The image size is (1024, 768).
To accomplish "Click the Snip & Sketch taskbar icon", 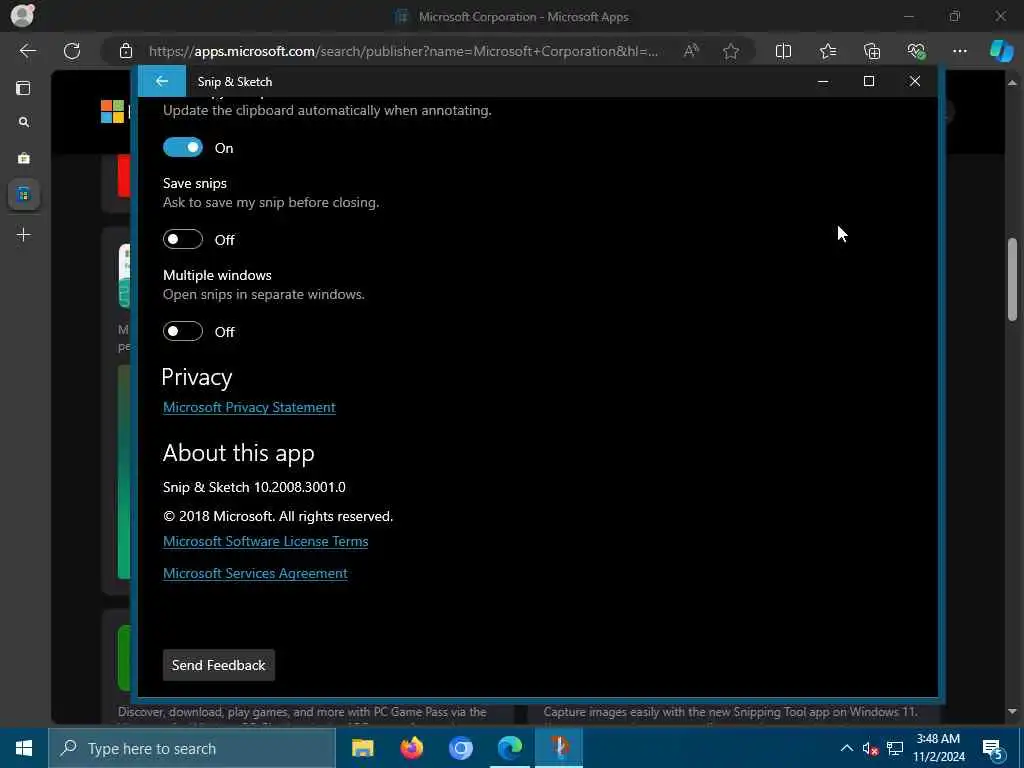I will tap(559, 748).
